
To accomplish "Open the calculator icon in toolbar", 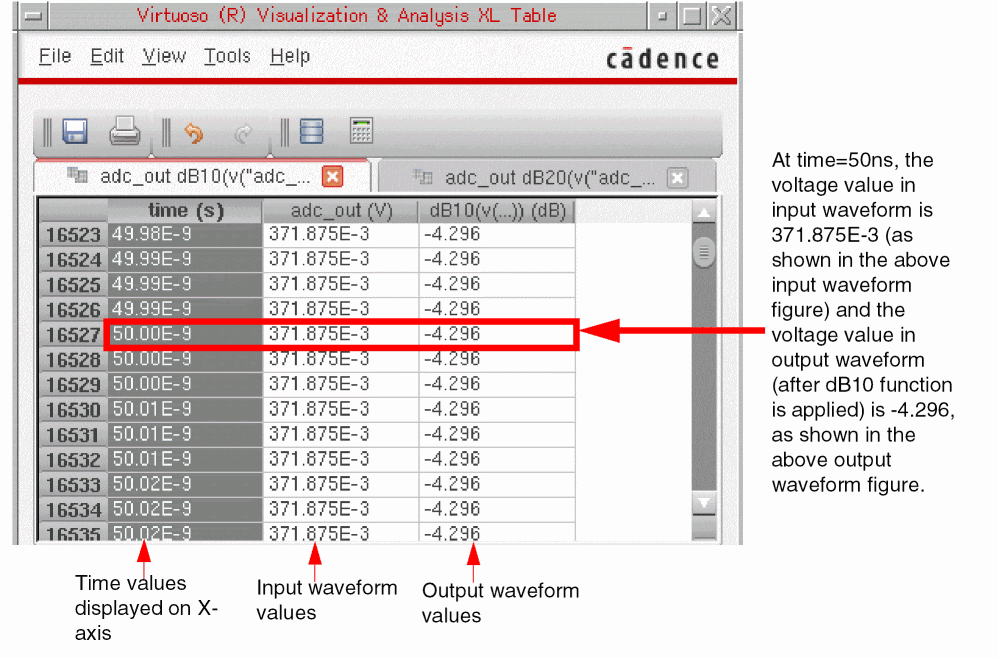I will (x=361, y=131).
